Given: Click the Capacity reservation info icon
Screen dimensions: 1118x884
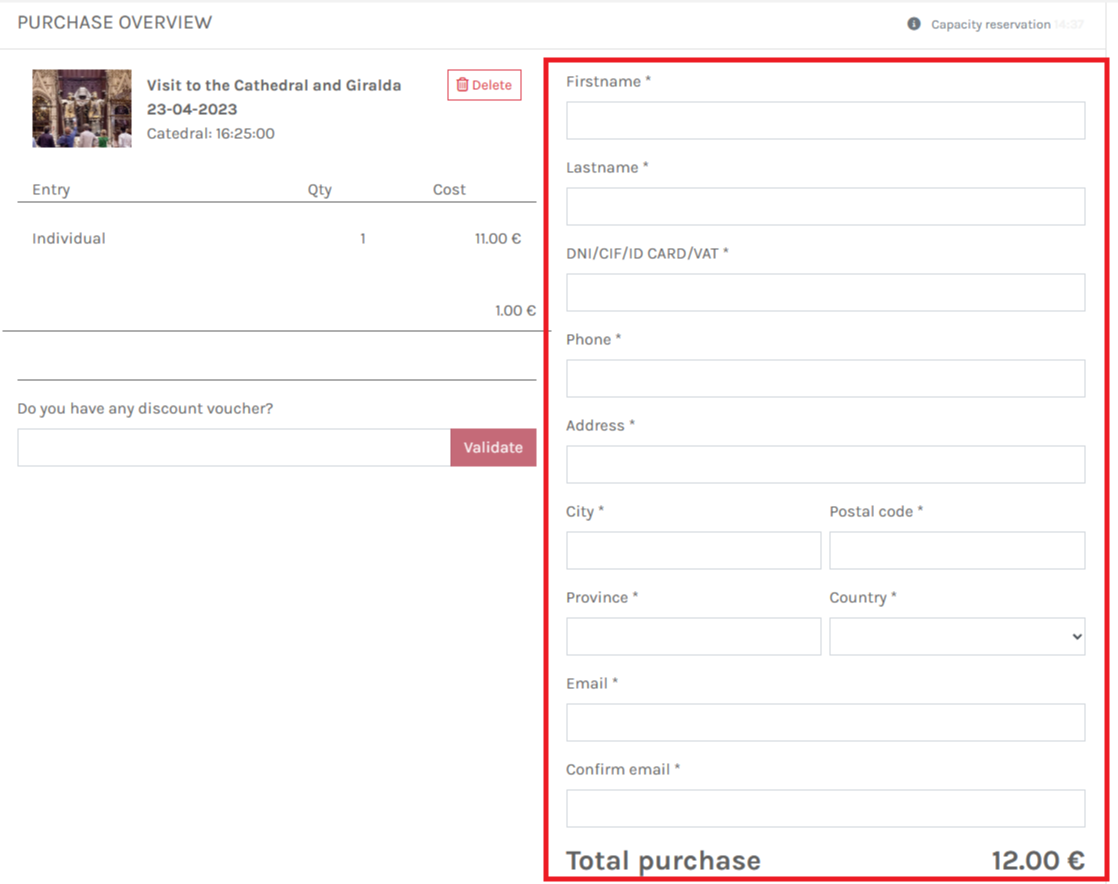Looking at the screenshot, I should coord(913,24).
